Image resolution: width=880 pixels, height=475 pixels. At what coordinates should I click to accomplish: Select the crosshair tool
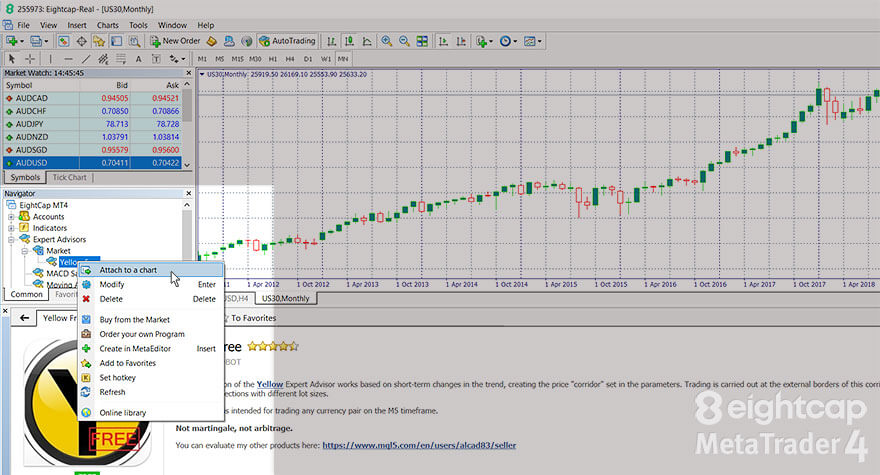tap(30, 58)
